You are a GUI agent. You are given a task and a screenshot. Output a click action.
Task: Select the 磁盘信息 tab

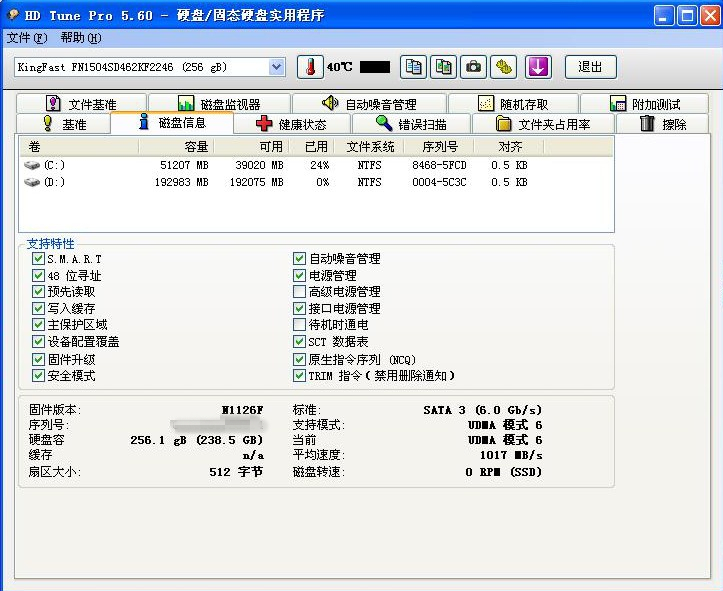click(x=172, y=123)
